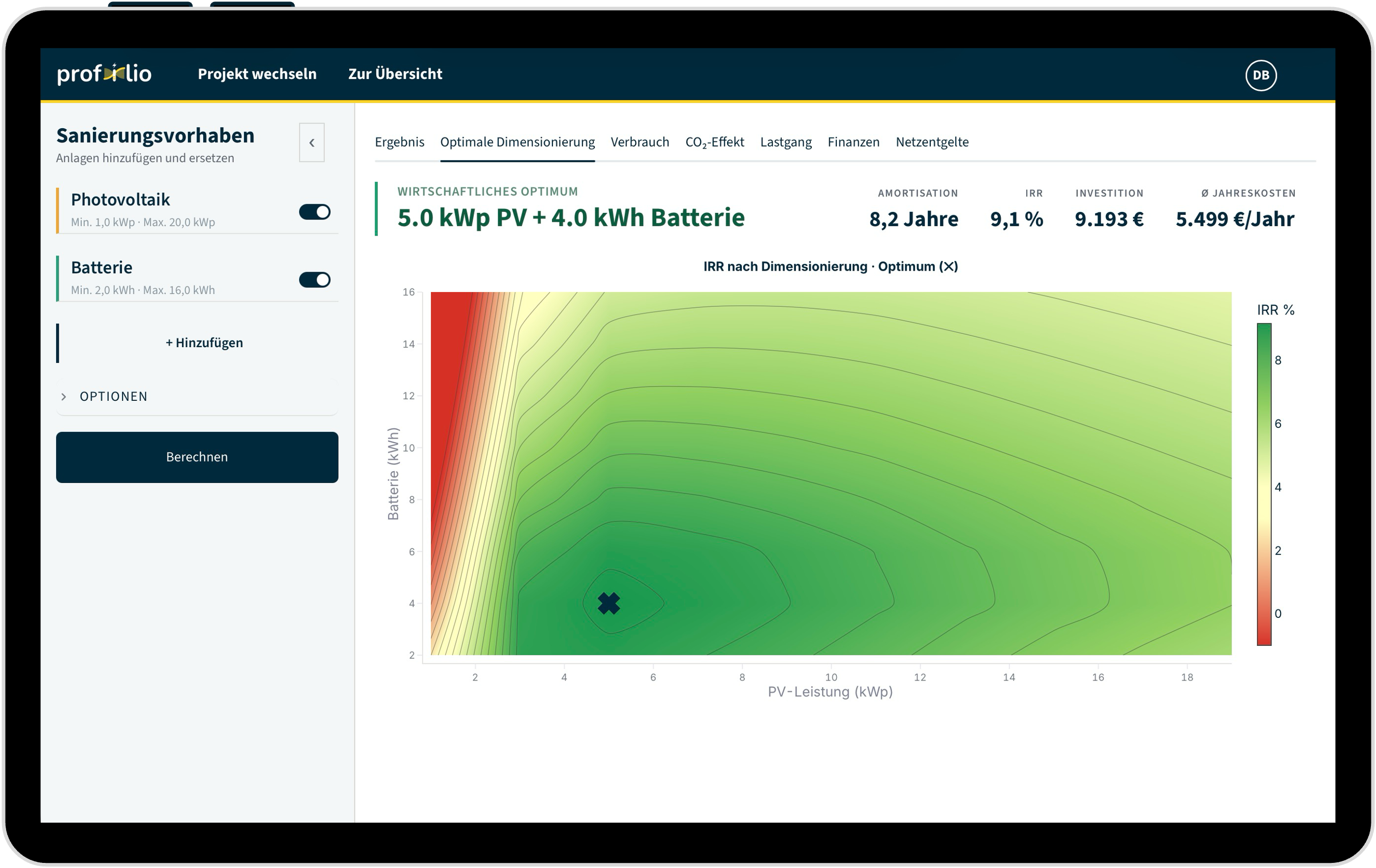
Task: Open the Netzentgelte tab
Action: click(x=932, y=142)
